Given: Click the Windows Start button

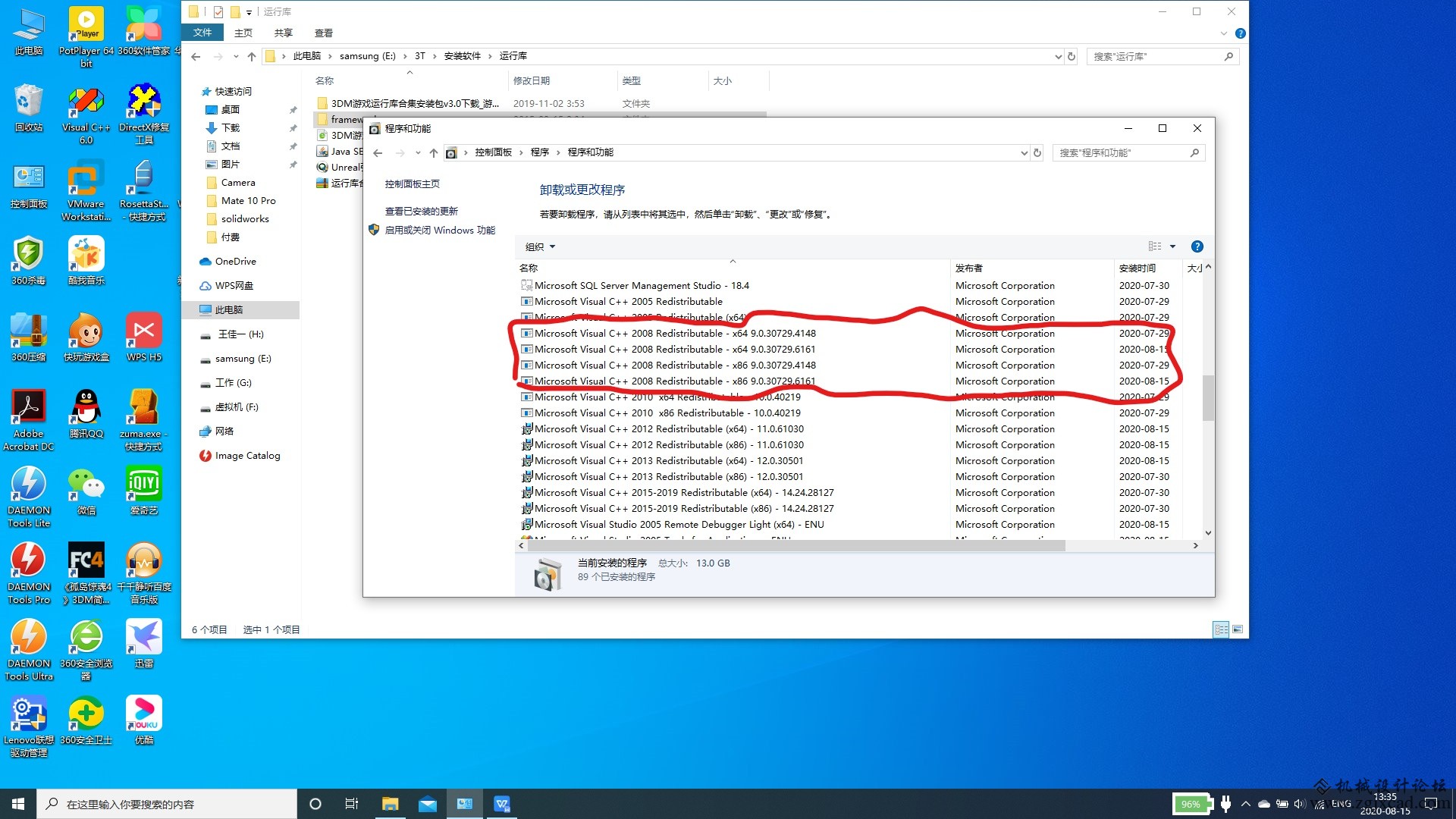Looking at the screenshot, I should click(18, 804).
